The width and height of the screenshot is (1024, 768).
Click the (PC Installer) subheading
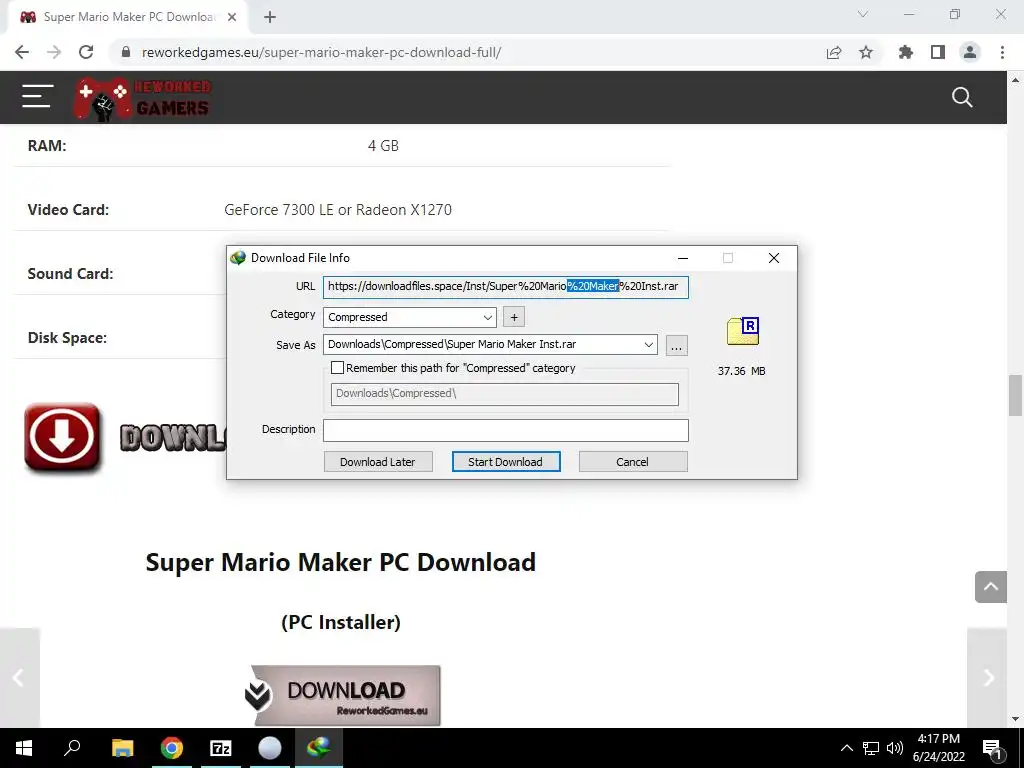pyautogui.click(x=341, y=622)
